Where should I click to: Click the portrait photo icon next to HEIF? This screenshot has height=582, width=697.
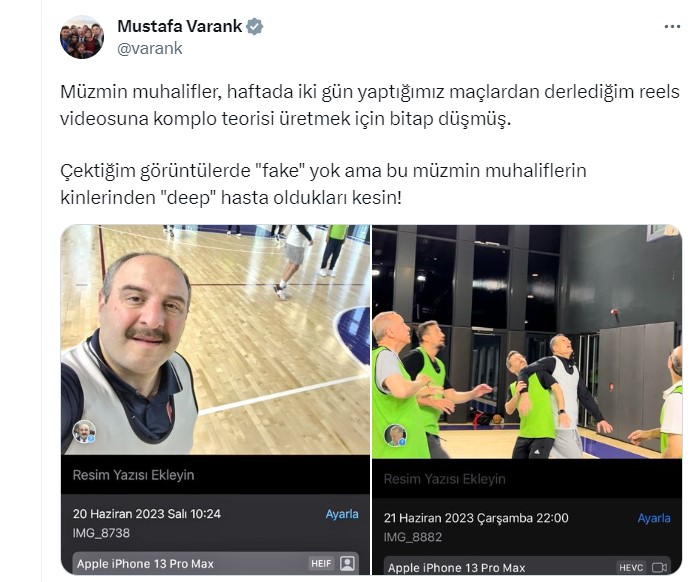coord(347,563)
